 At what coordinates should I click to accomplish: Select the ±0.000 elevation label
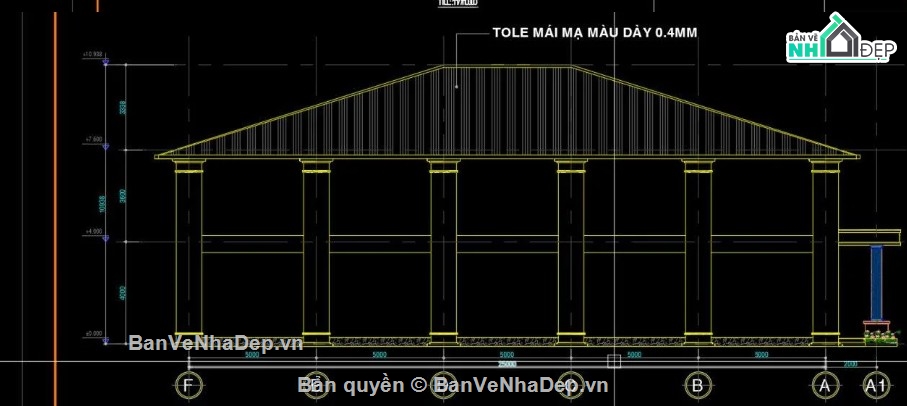tap(94, 334)
